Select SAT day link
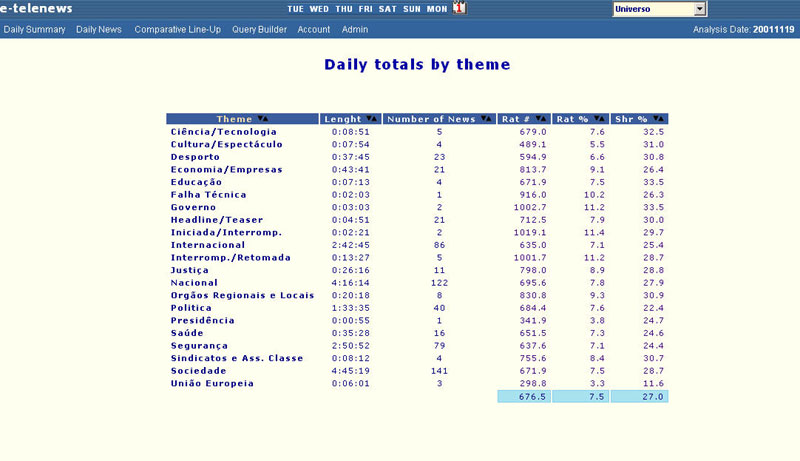 click(388, 9)
